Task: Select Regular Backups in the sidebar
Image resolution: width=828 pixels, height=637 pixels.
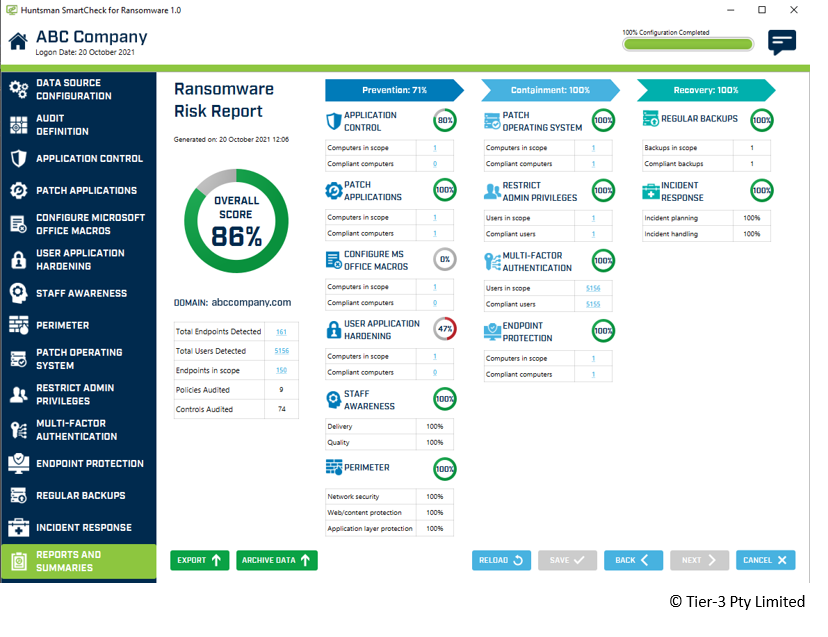Action: point(79,495)
